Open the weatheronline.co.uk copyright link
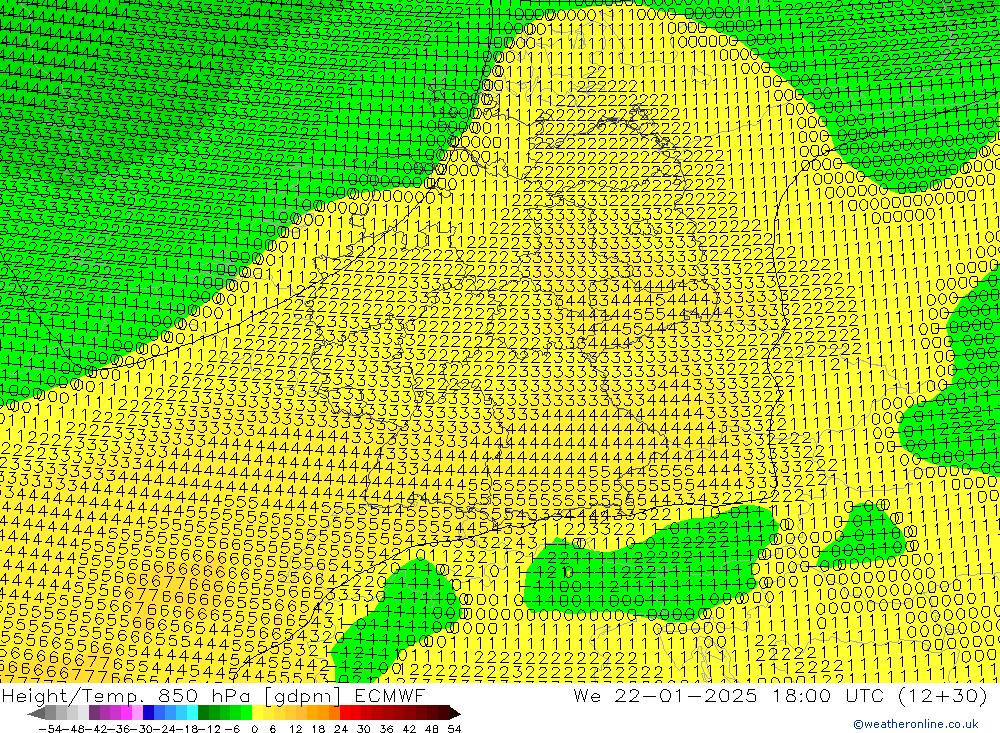Image resolution: width=1000 pixels, height=733 pixels. (x=916, y=724)
